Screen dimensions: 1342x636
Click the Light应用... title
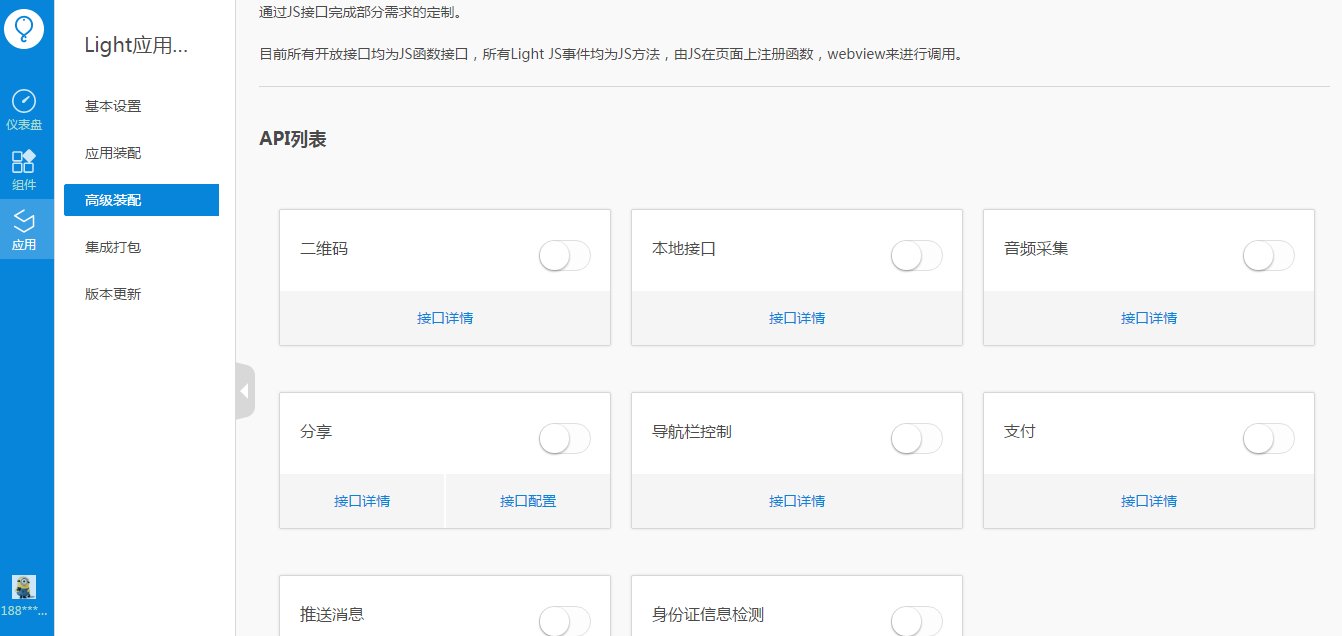click(136, 45)
